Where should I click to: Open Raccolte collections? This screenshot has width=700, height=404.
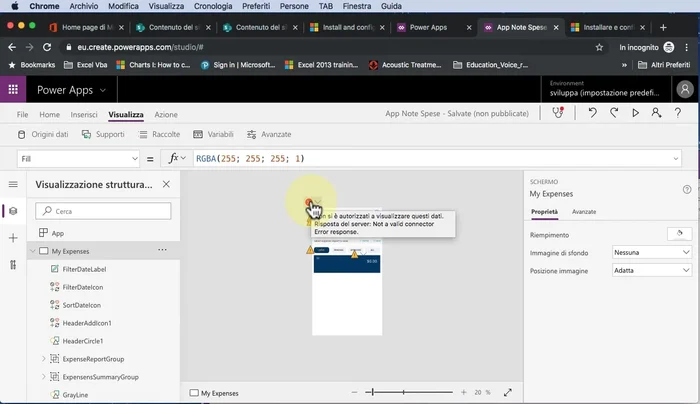click(x=159, y=134)
